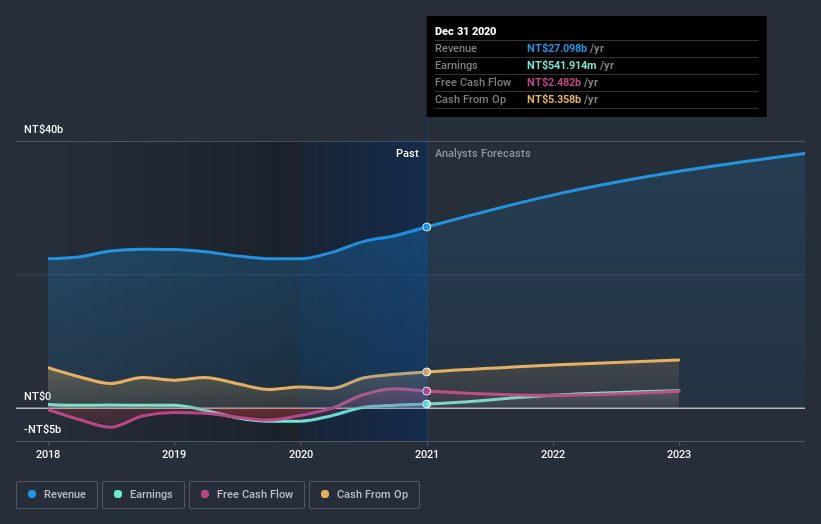Click the Dec 31 2020 tooltip date
821x524 pixels.
click(x=465, y=31)
